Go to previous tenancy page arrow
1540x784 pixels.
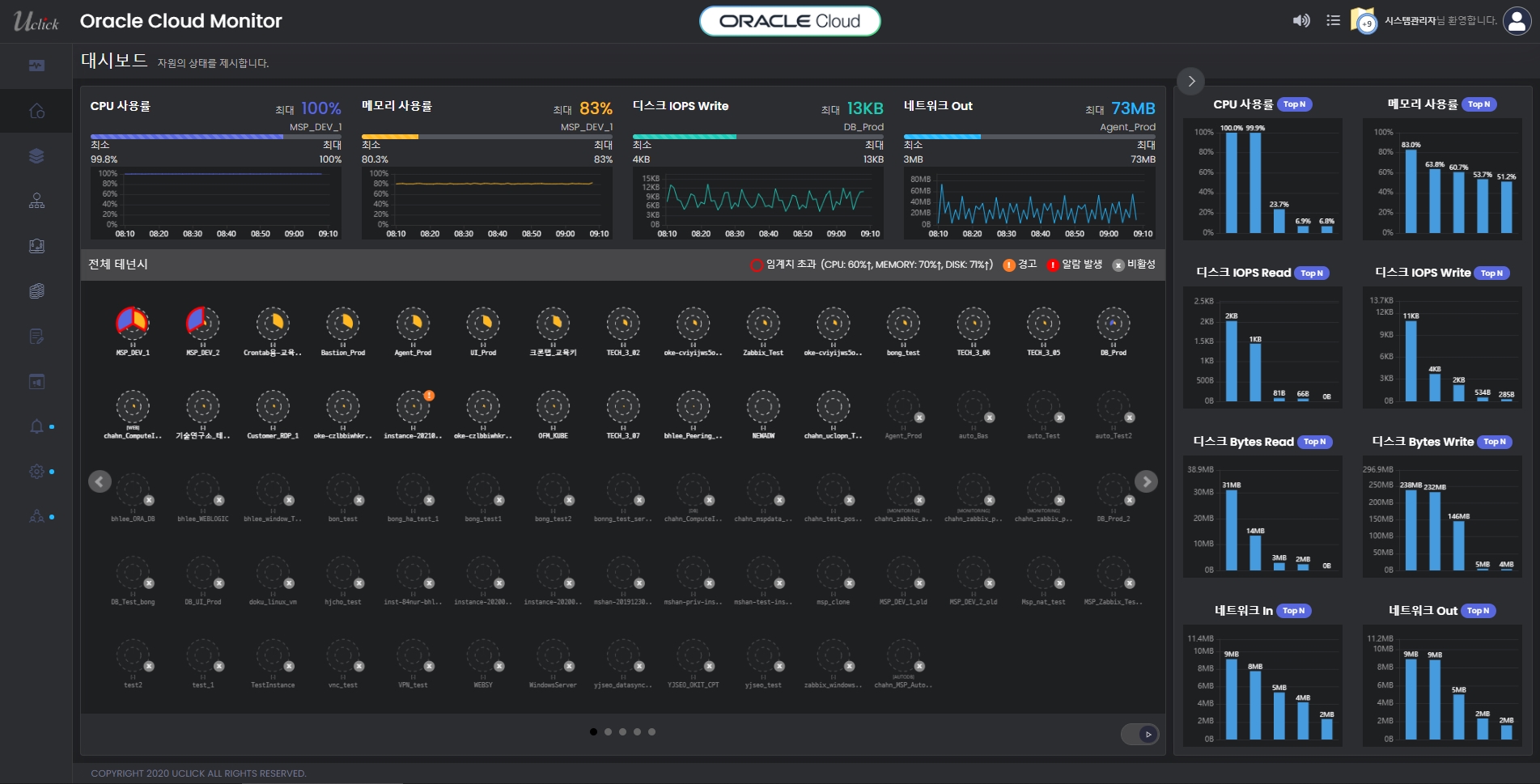[x=100, y=481]
